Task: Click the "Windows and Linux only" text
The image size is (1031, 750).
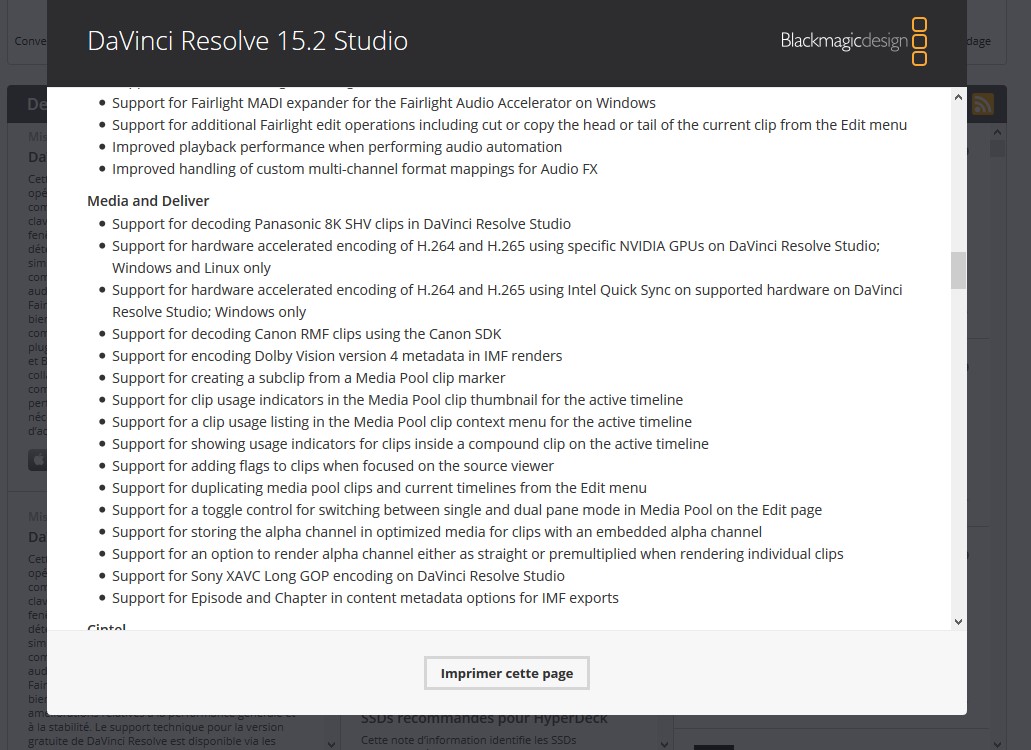Action: tap(191, 268)
